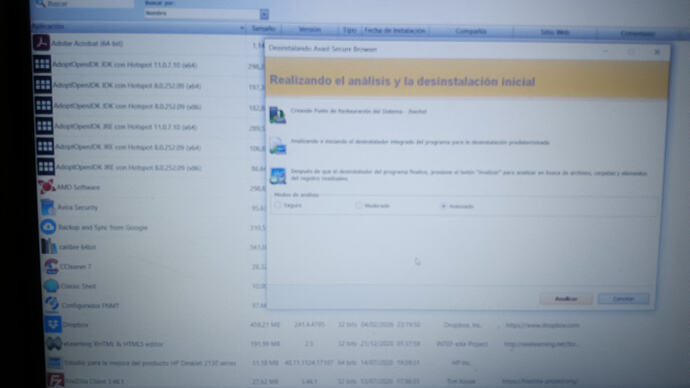Sort by the Tamaño column header

tap(263, 29)
